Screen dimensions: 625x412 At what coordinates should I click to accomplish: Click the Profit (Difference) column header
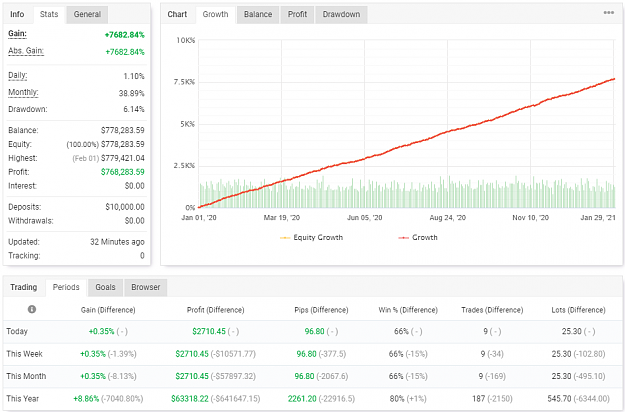coord(216,310)
